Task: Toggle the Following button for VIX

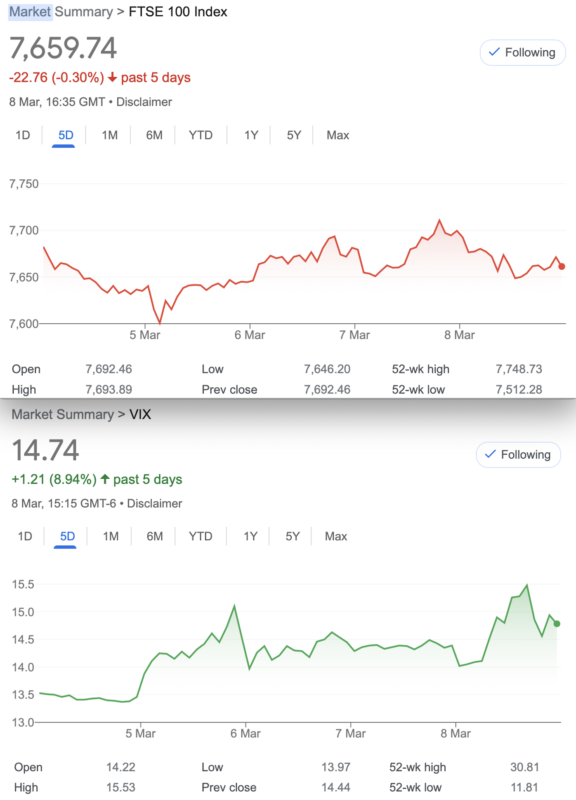Action: pyautogui.click(x=518, y=455)
